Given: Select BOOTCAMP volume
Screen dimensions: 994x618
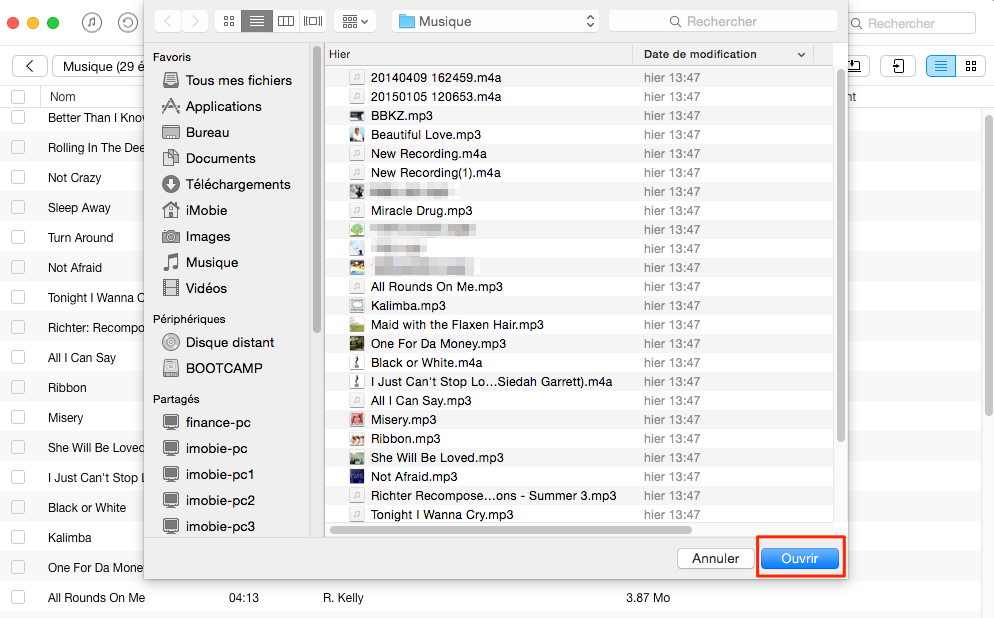Looking at the screenshot, I should [x=212, y=368].
